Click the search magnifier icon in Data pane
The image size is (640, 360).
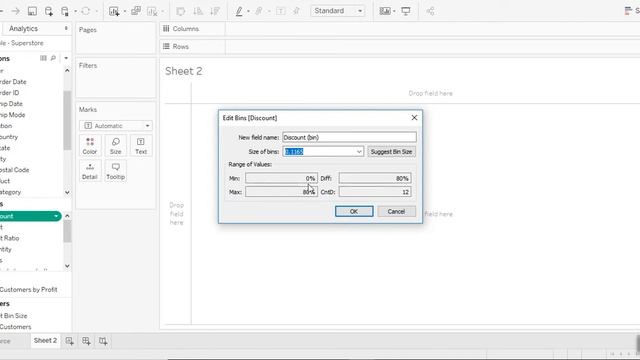(53, 58)
